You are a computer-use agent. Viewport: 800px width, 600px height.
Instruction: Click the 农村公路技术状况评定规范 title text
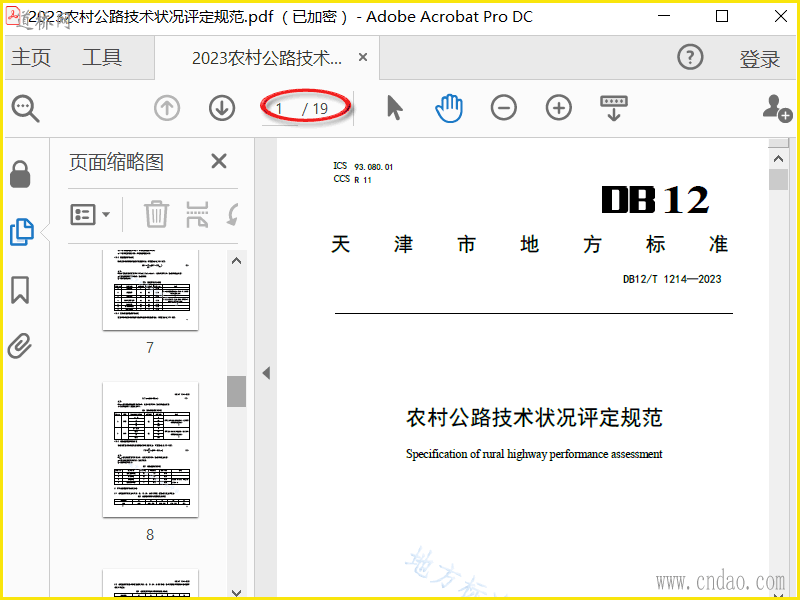pos(534,417)
